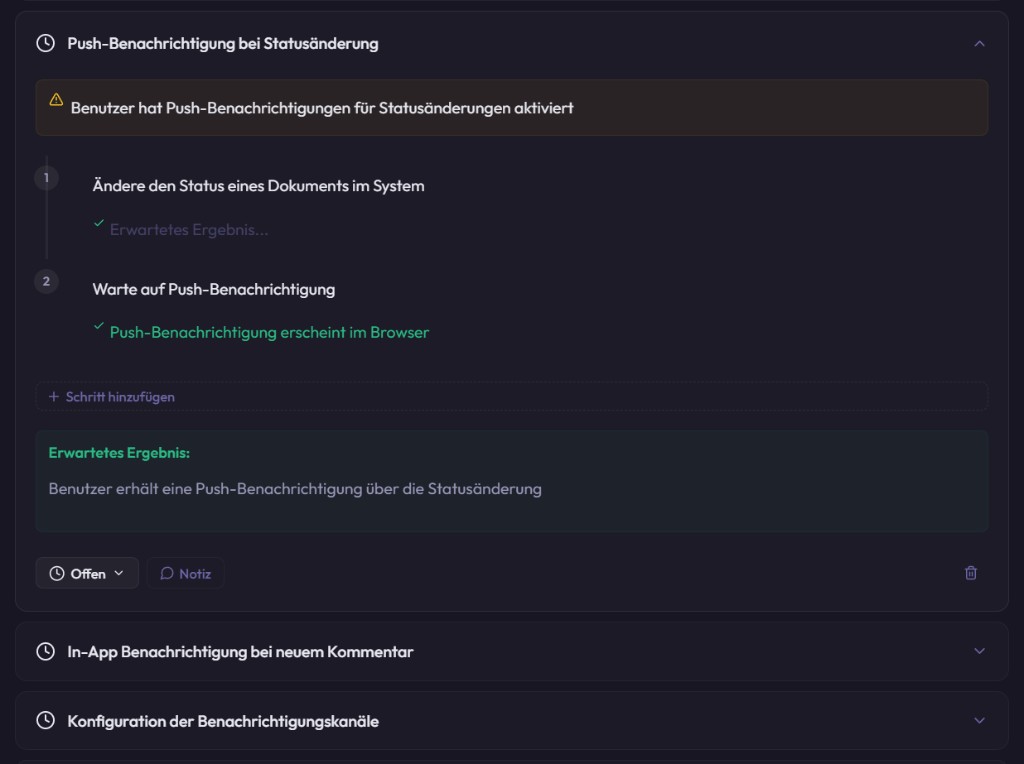This screenshot has width=1024, height=764.
Task: Delete the test case with the trash icon
Action: tap(971, 573)
